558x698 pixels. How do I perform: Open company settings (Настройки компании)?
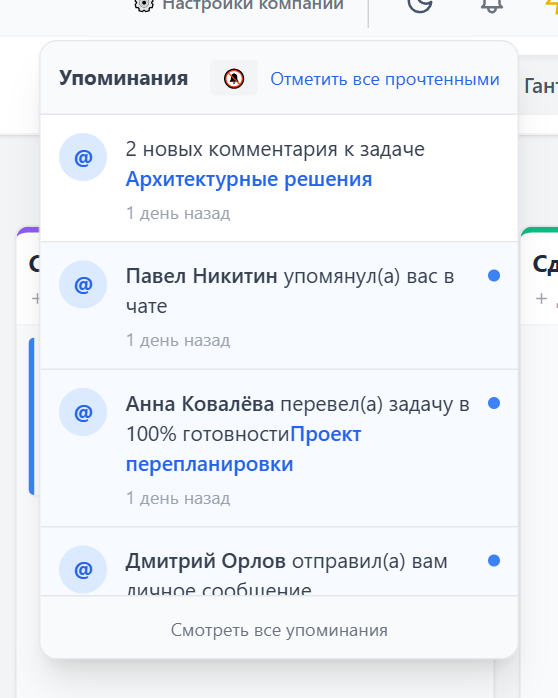[239, 5]
